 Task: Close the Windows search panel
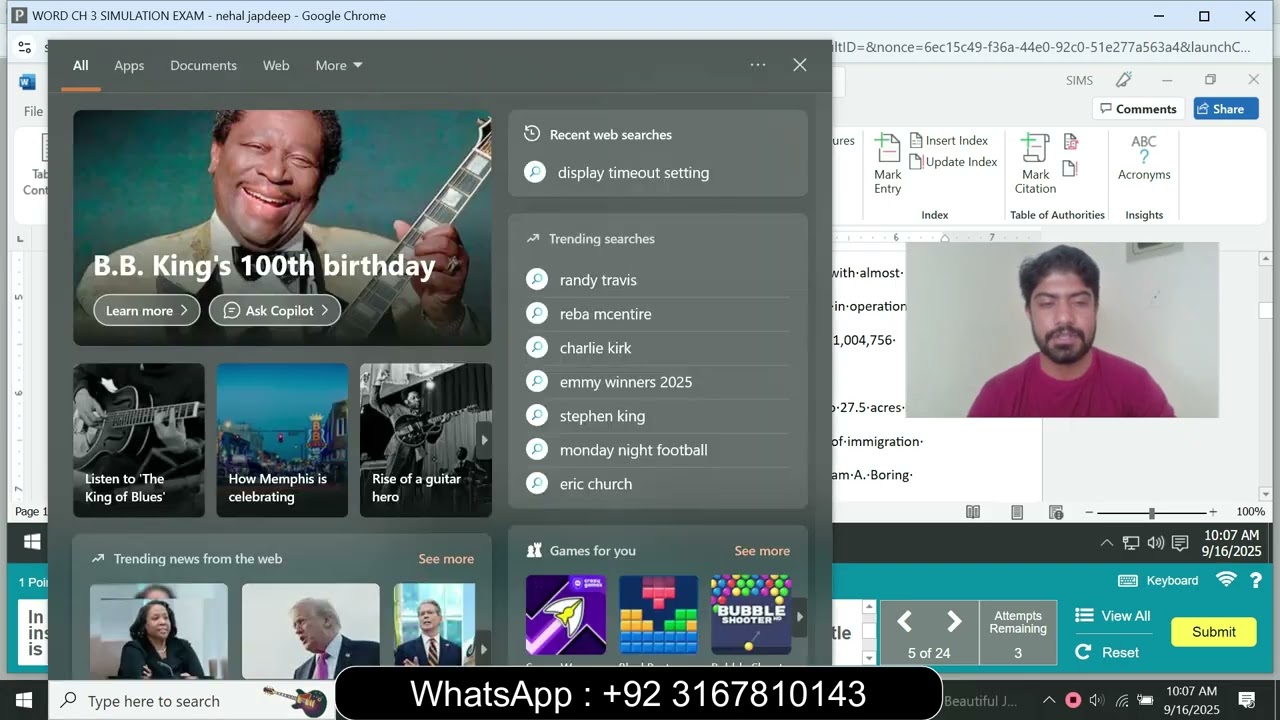click(800, 65)
